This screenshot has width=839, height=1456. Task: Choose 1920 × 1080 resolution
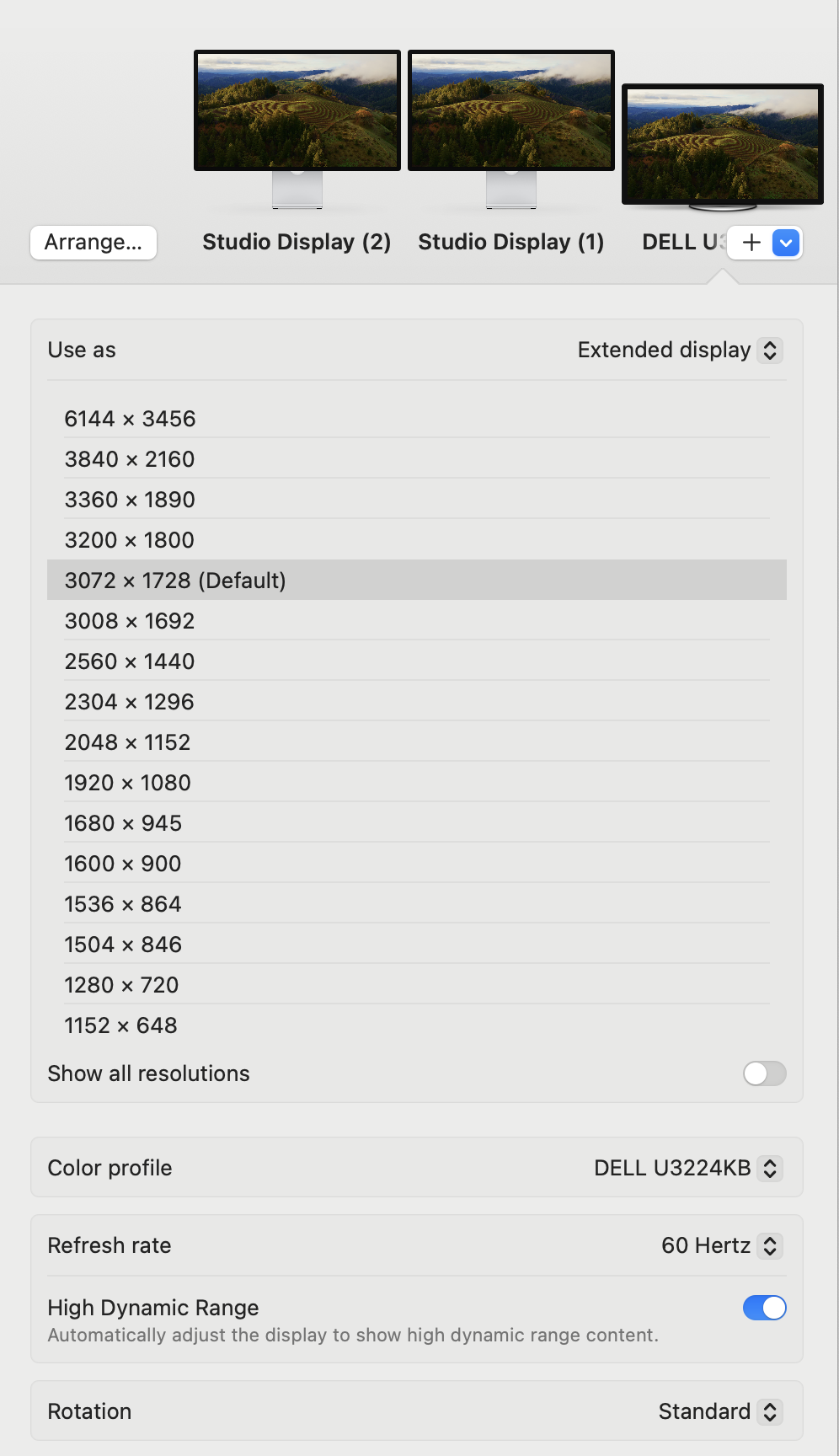pyautogui.click(x=128, y=783)
